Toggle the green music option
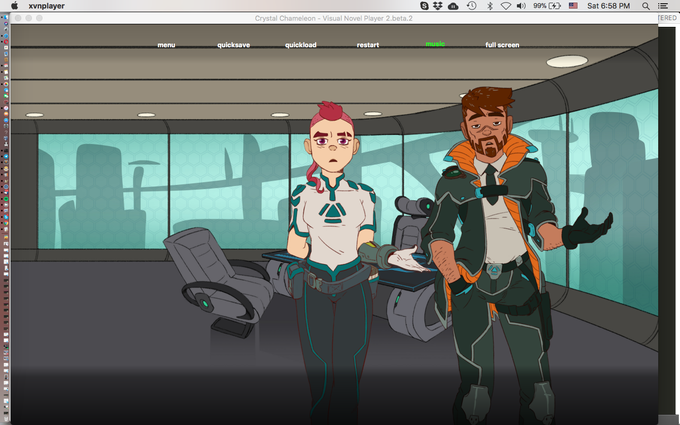 435,44
